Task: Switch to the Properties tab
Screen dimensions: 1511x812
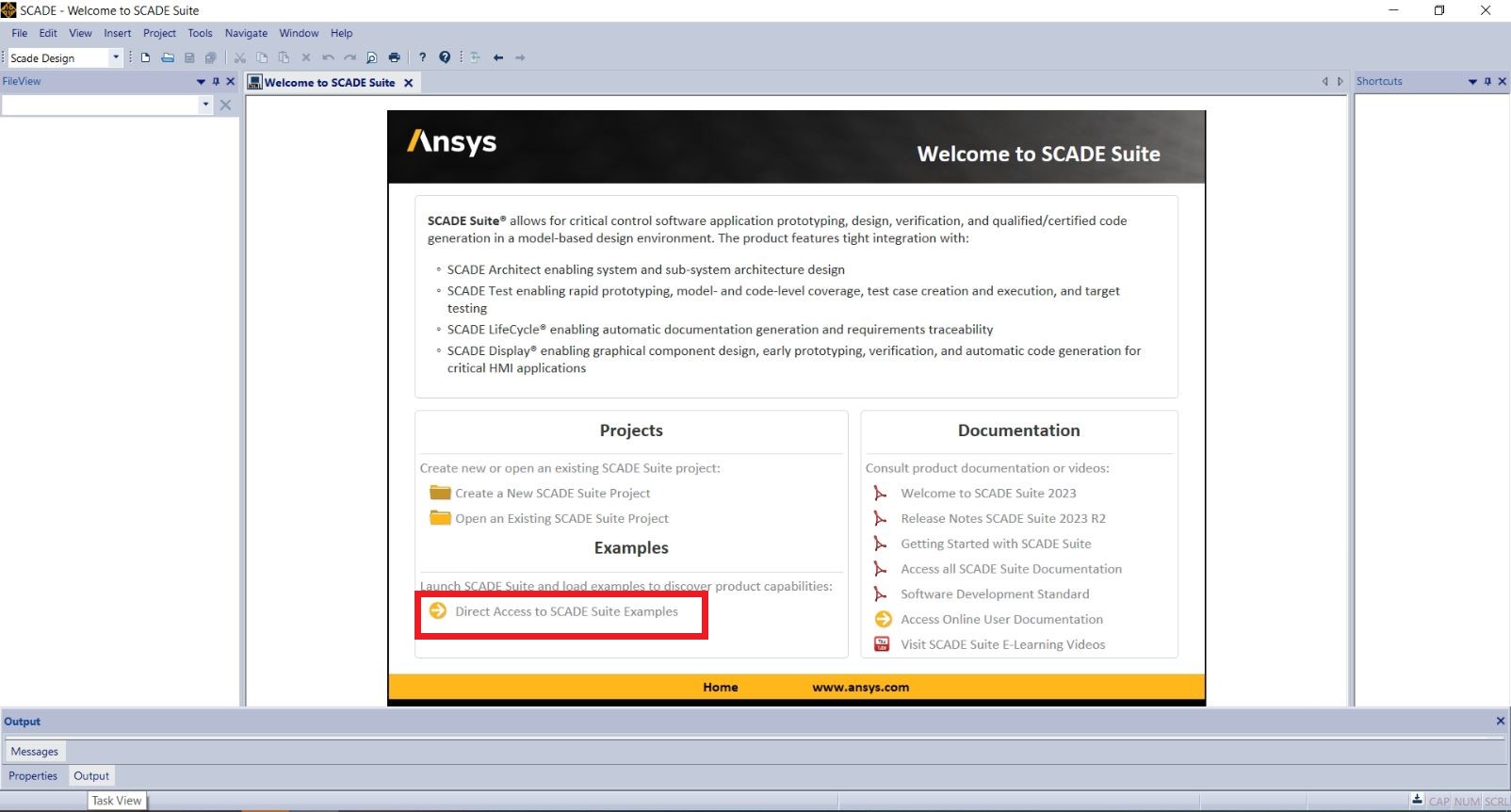Action: [x=33, y=776]
